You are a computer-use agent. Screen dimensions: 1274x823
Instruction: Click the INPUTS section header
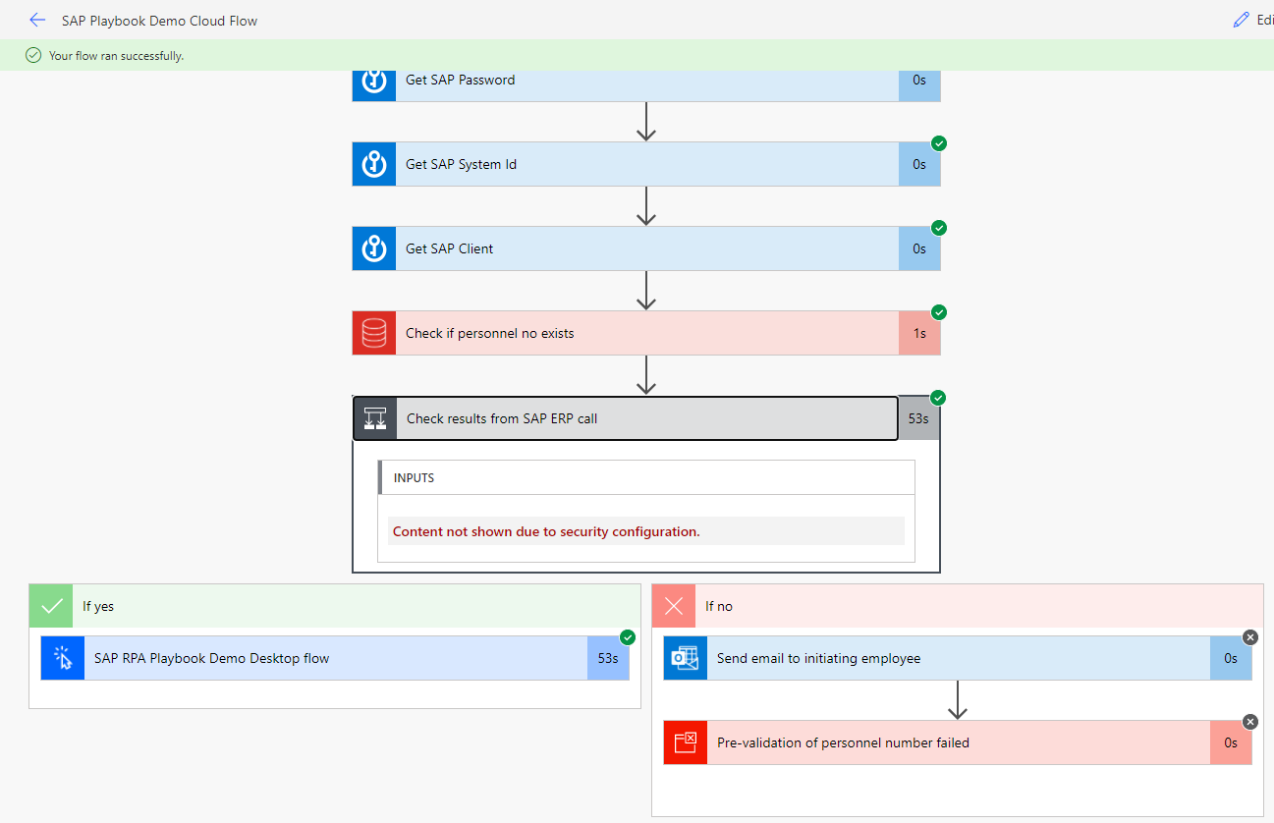coord(646,478)
